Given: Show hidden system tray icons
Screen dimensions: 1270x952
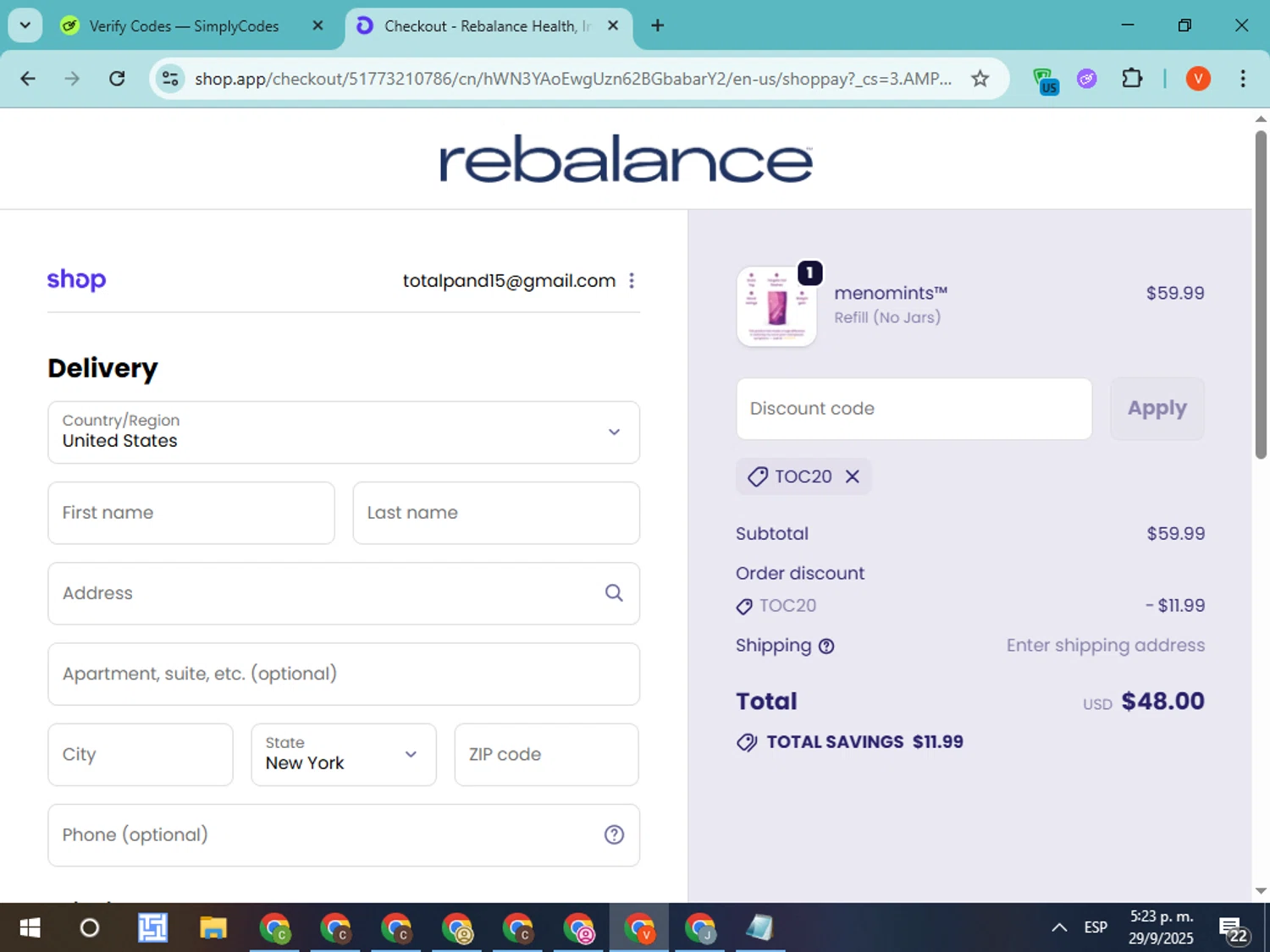Looking at the screenshot, I should pyautogui.click(x=1059, y=928).
